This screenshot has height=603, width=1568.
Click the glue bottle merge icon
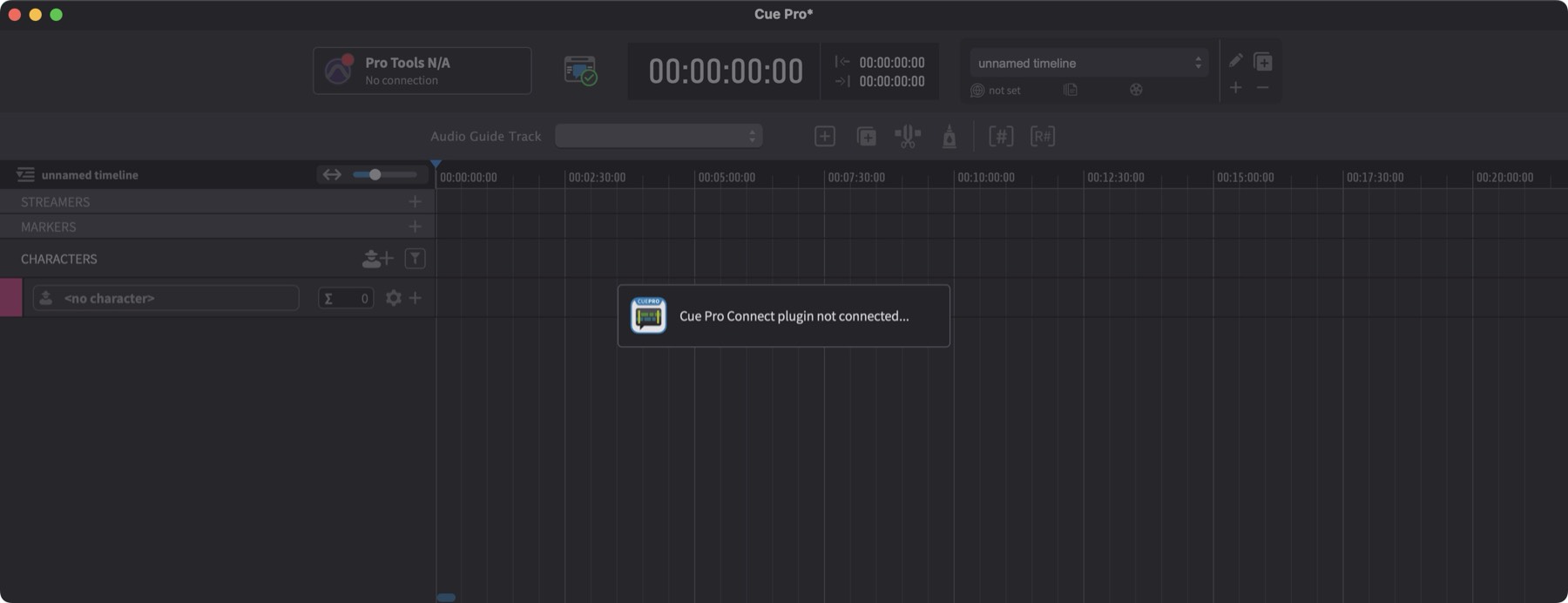click(x=950, y=136)
